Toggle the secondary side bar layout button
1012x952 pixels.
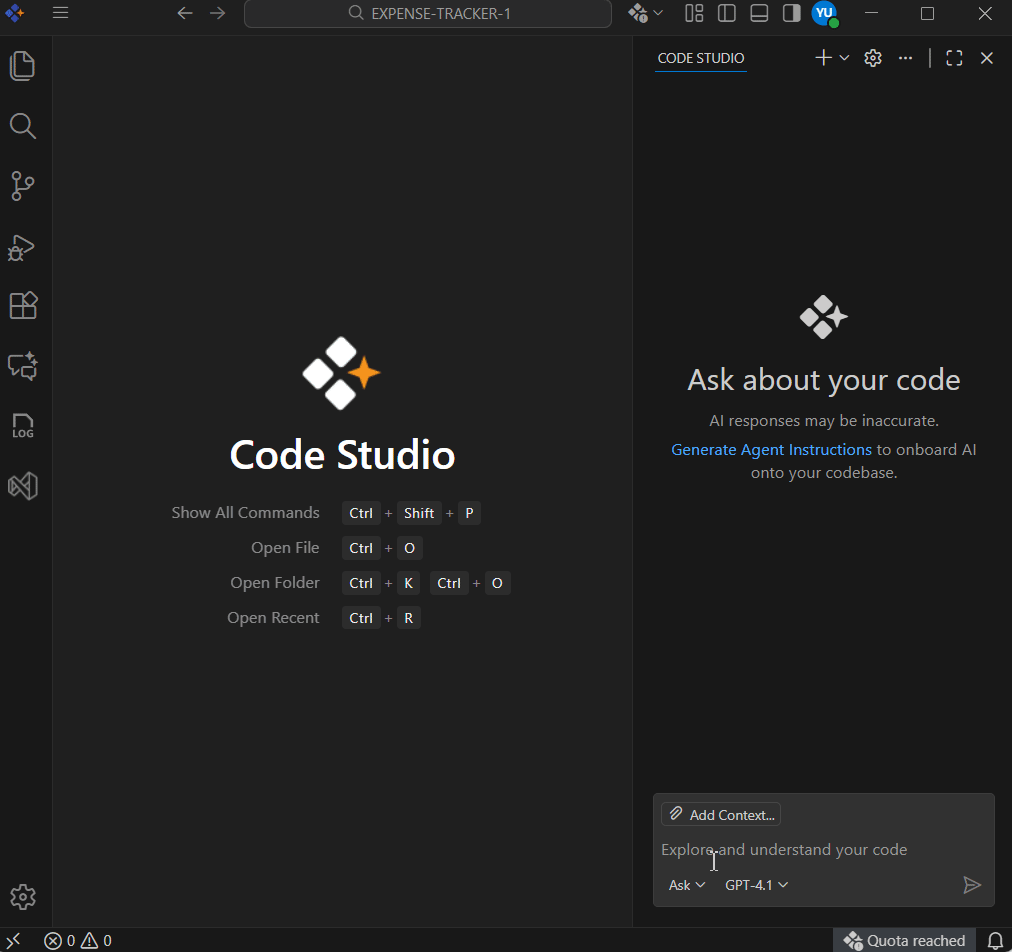[x=791, y=13]
